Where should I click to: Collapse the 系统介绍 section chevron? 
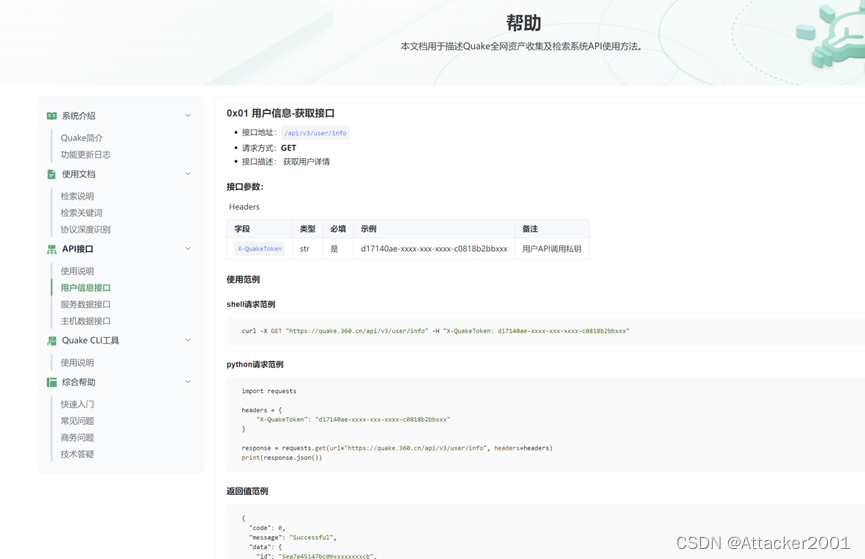pyautogui.click(x=188, y=116)
